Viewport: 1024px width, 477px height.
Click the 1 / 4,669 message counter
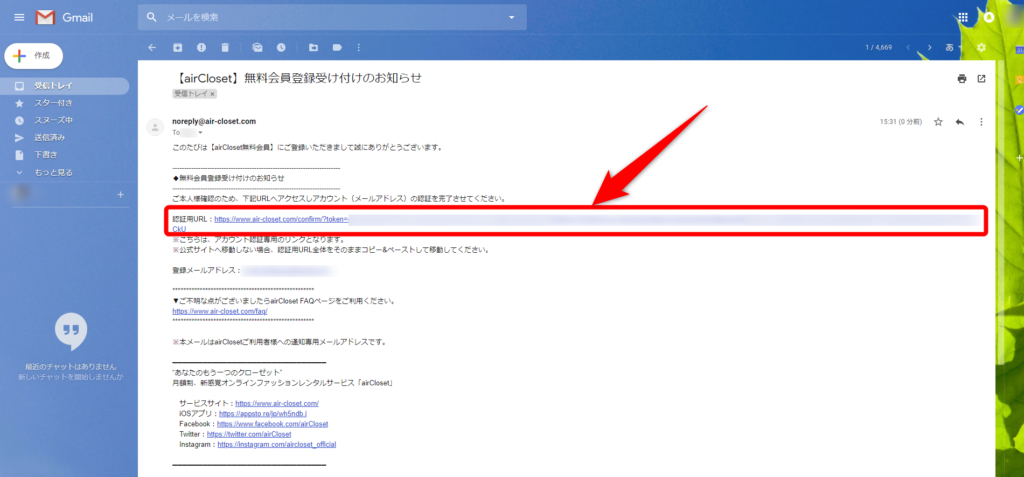pyautogui.click(x=878, y=48)
